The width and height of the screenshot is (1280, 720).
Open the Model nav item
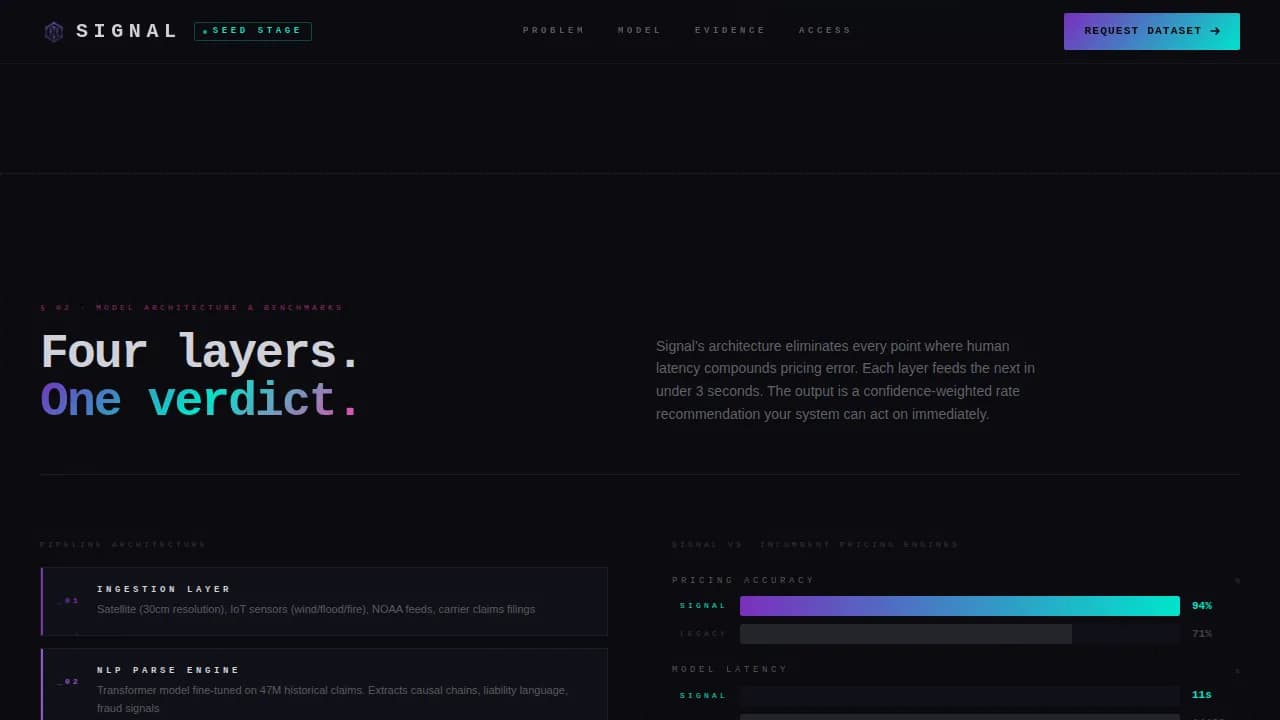click(639, 30)
